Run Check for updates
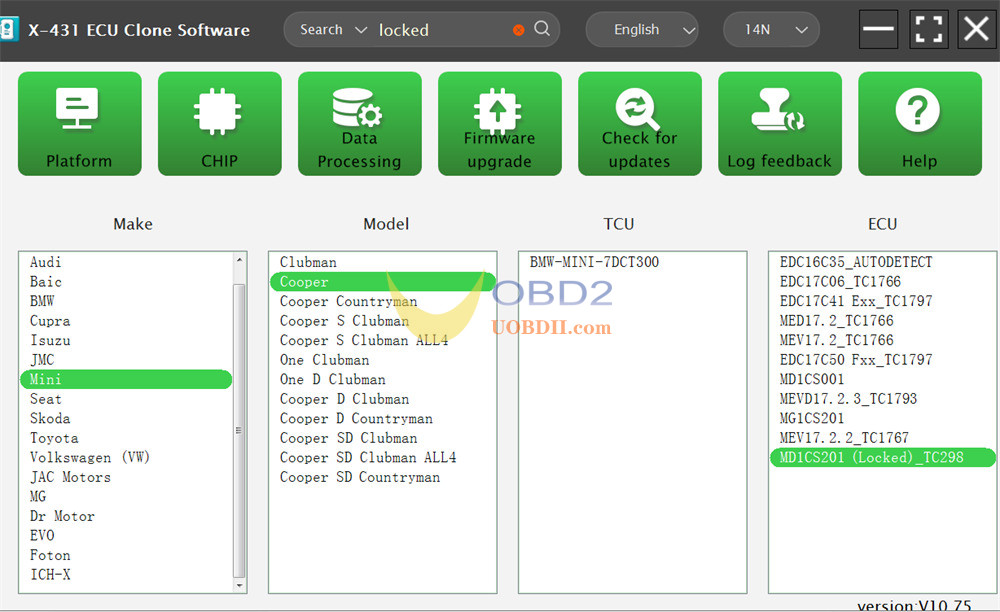This screenshot has width=1000, height=612. [640, 124]
